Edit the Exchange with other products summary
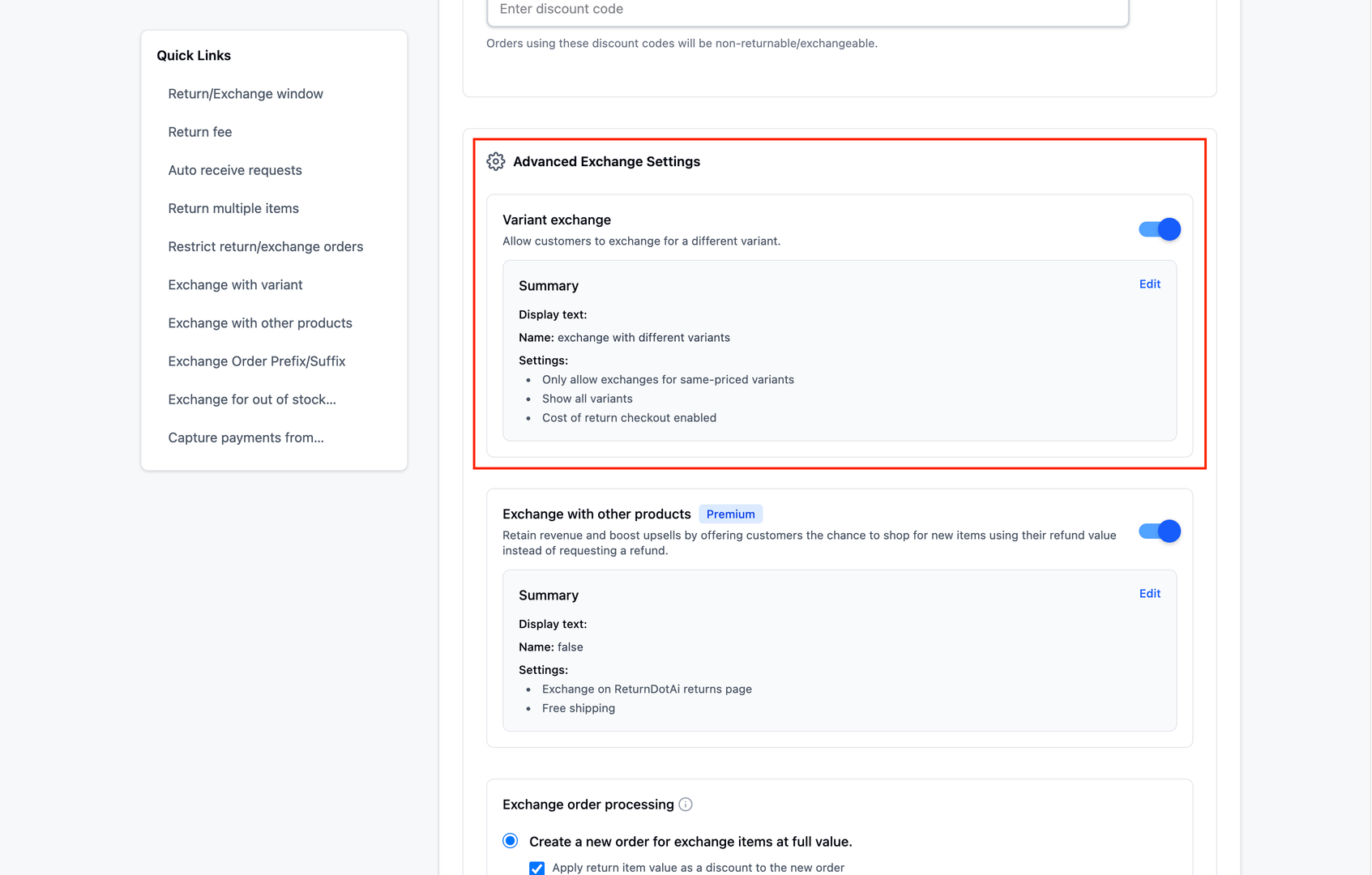Screen dimensions: 1372x875 pyautogui.click(x=1149, y=593)
